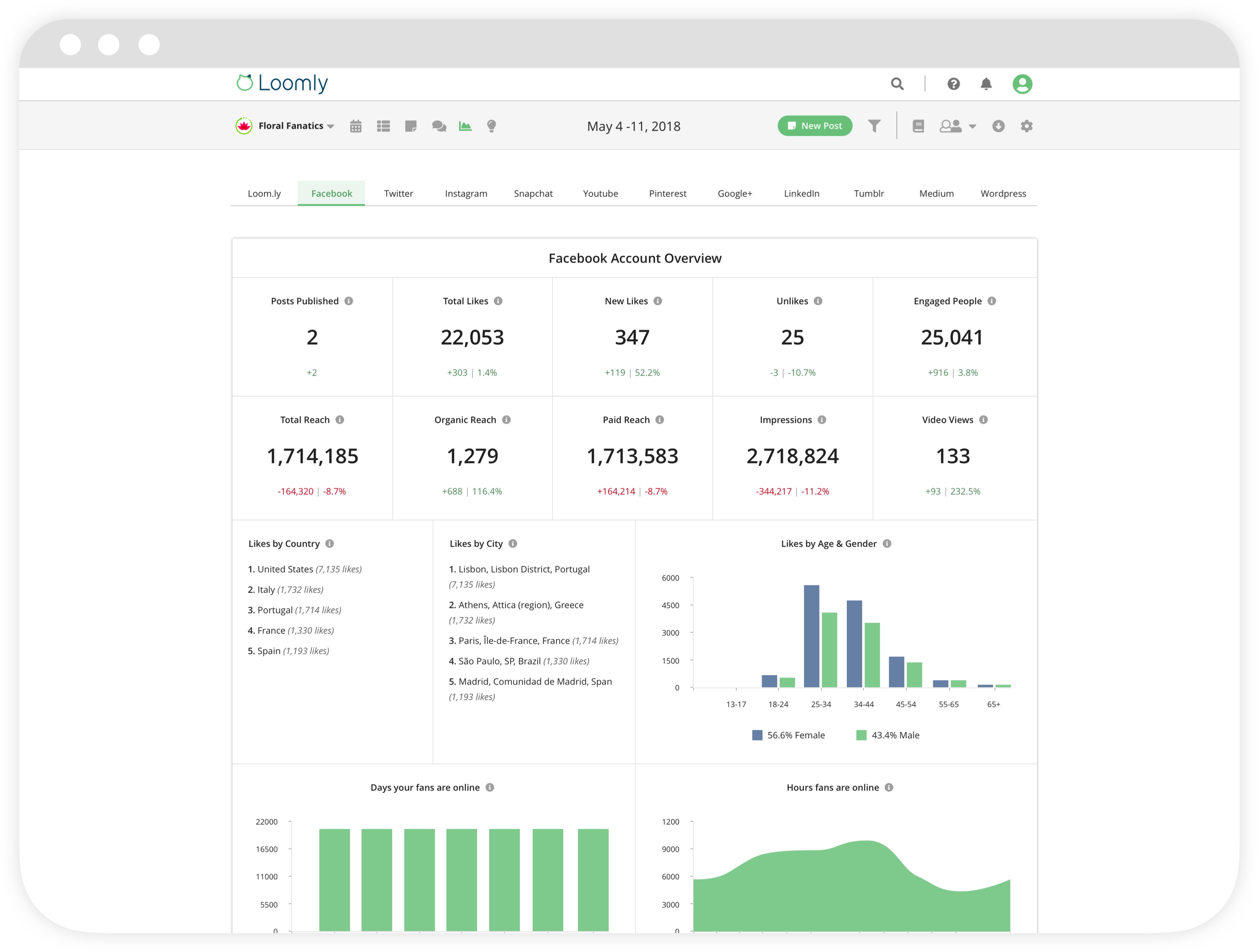Click the New Post button
This screenshot has width=1260, height=952.
815,126
